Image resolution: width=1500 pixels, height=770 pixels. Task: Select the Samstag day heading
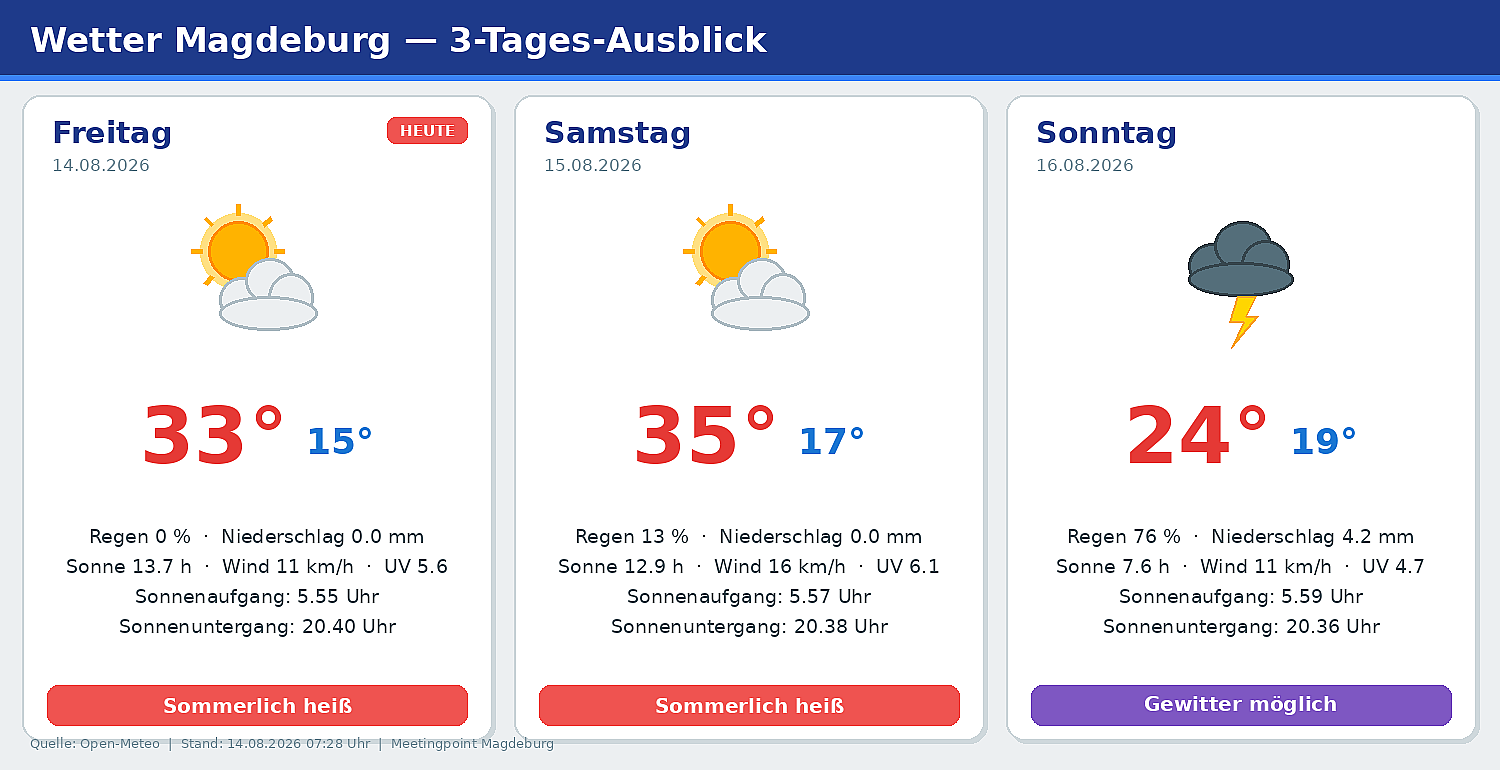pyautogui.click(x=617, y=133)
